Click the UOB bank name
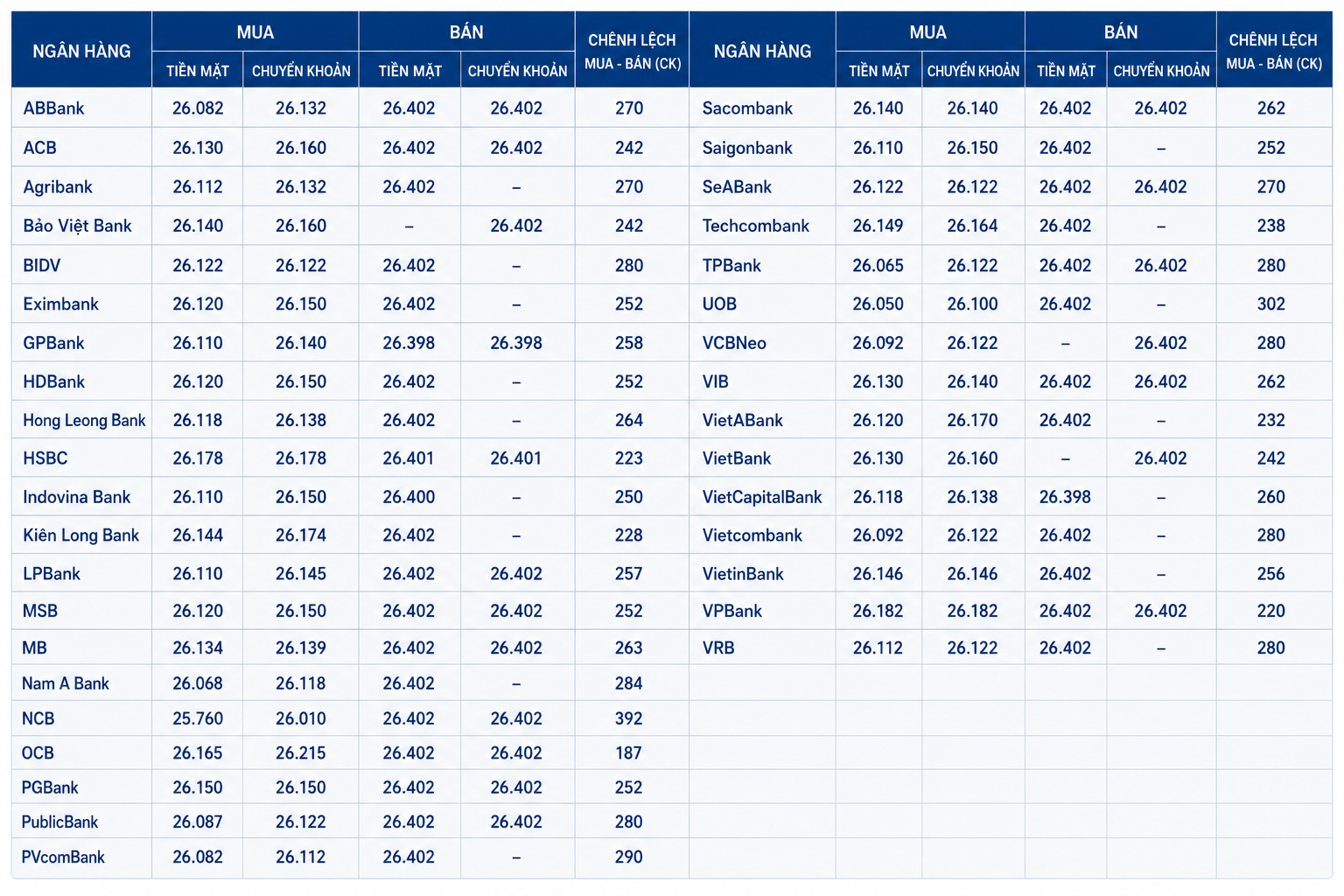The image size is (1344, 896). (719, 304)
